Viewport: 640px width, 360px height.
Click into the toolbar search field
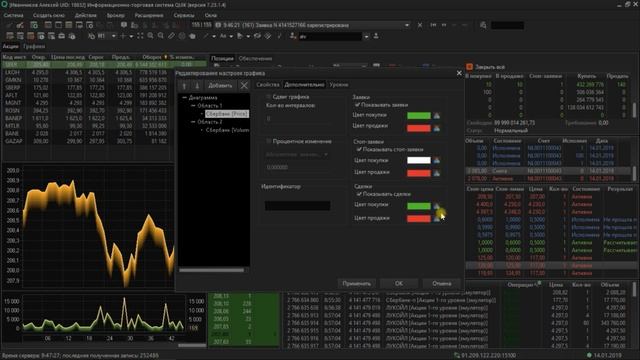(x=330, y=37)
